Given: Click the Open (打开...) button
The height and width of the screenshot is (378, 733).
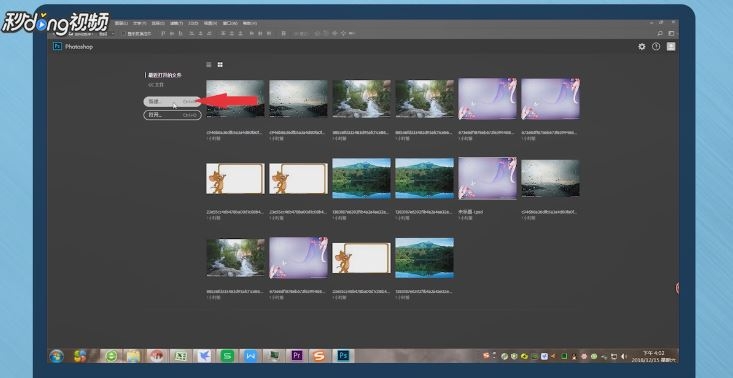Looking at the screenshot, I should pyautogui.click(x=172, y=115).
